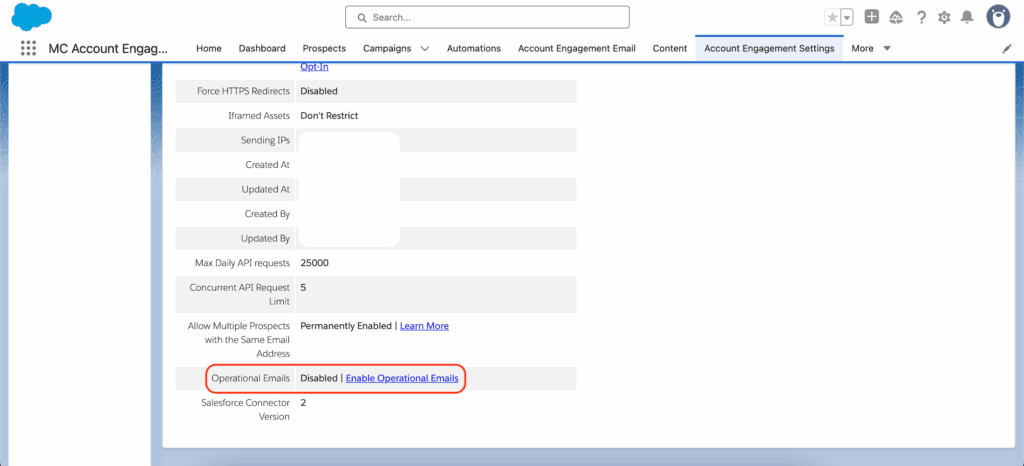Open the Automations tab

[473, 48]
